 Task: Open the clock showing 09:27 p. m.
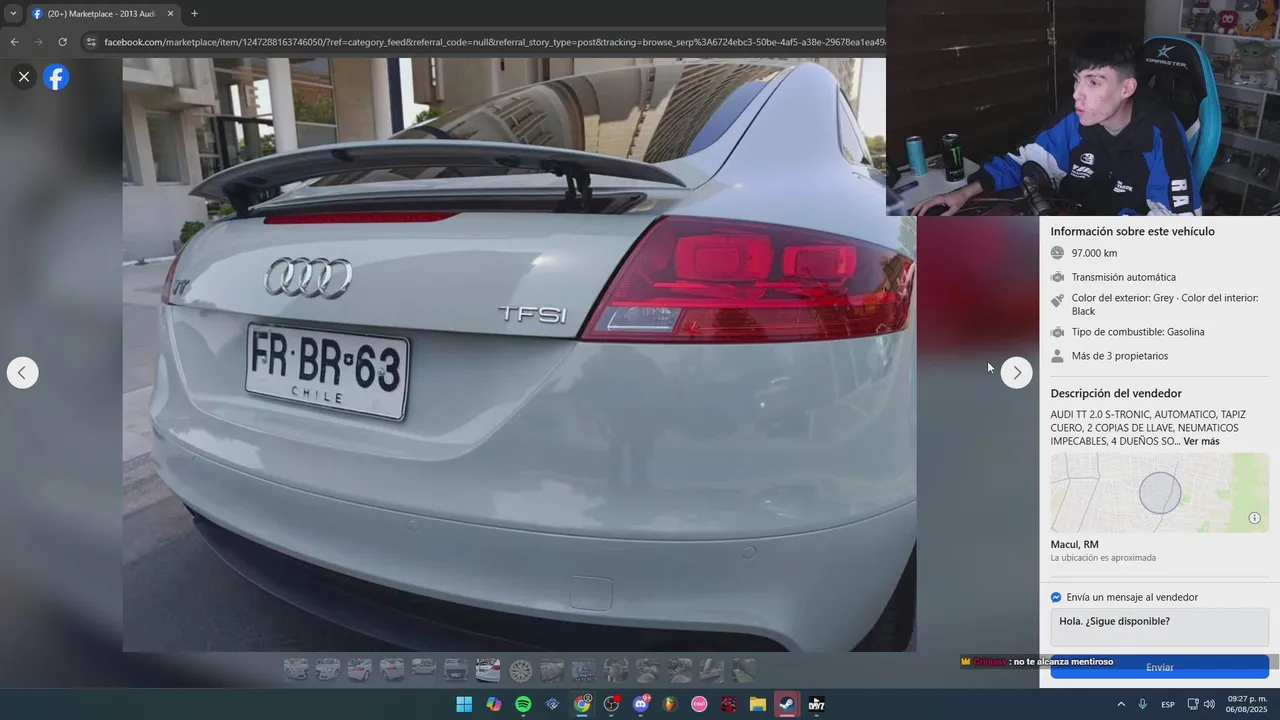[x=1247, y=704]
